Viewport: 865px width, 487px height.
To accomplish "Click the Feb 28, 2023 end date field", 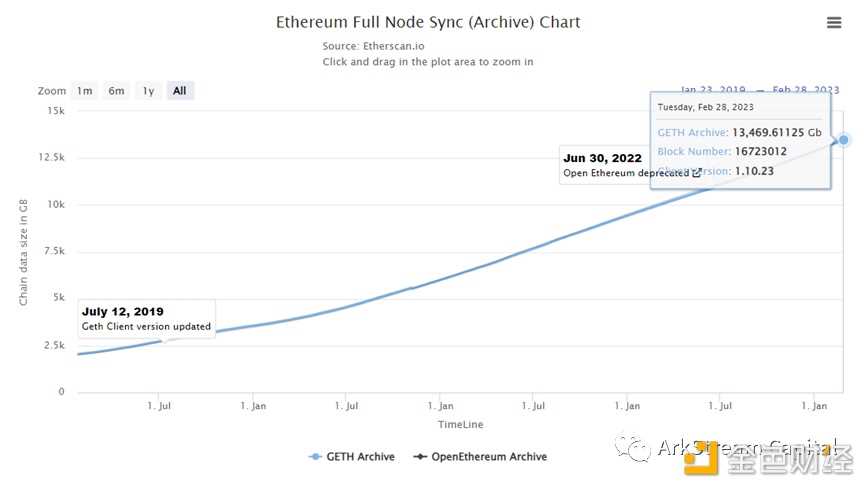I will point(806,90).
